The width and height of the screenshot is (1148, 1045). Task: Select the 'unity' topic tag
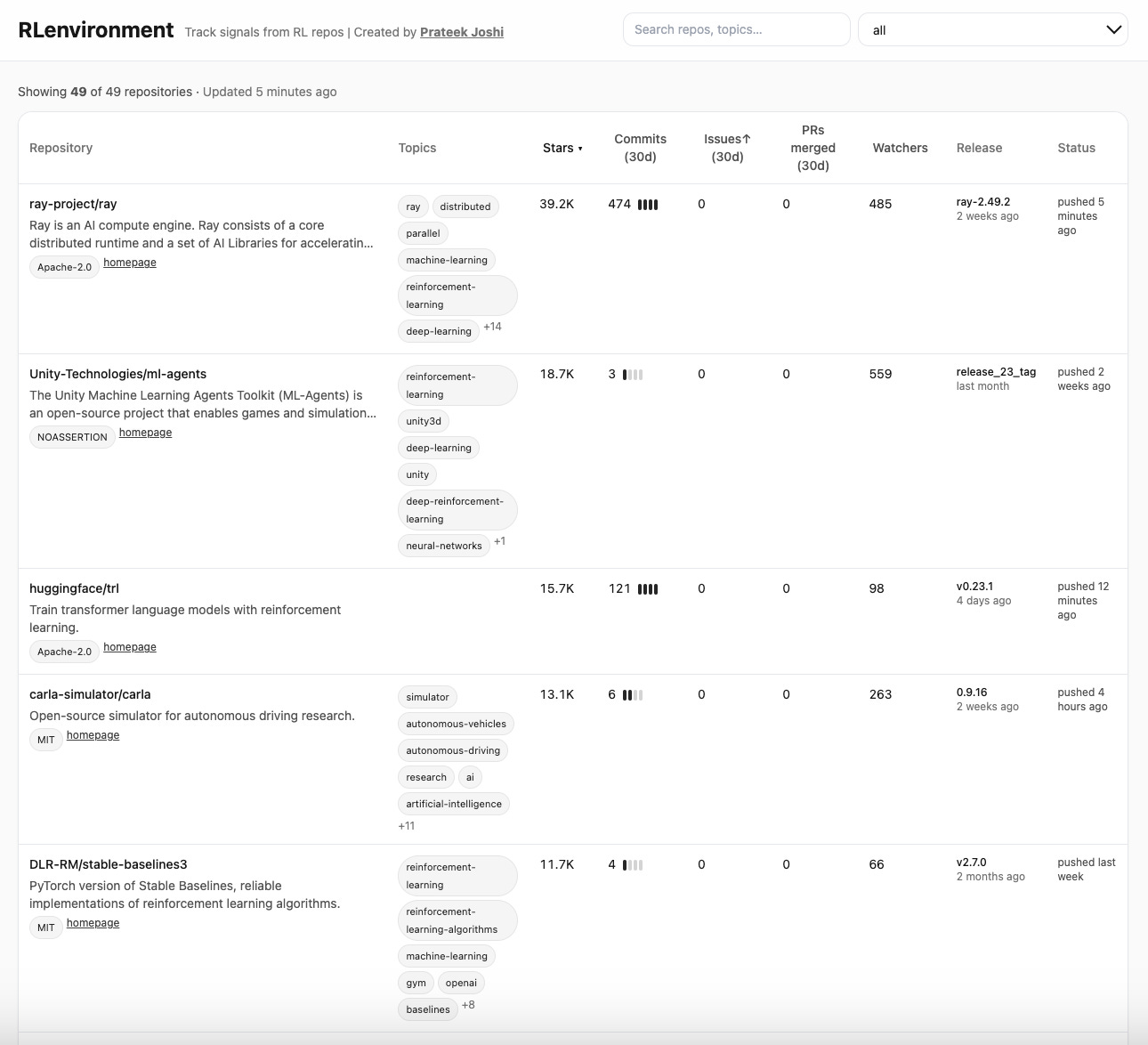click(417, 474)
